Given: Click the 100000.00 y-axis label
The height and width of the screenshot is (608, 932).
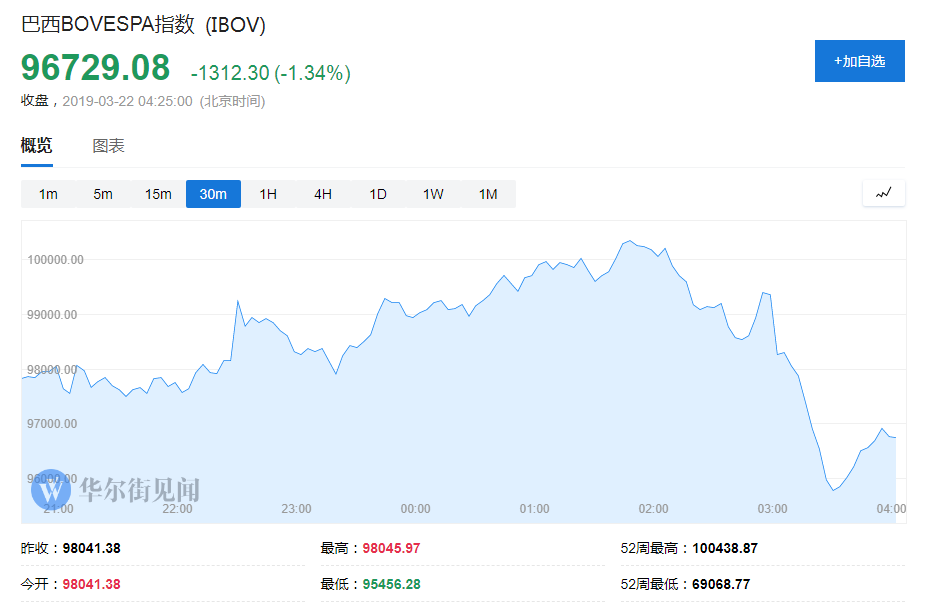Looking at the screenshot, I should [x=55, y=260].
